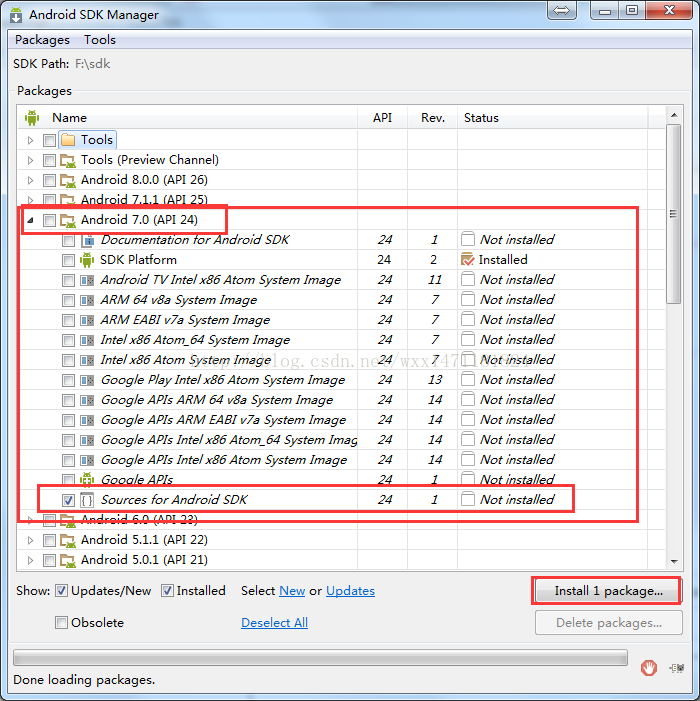This screenshot has width=700, height=701.
Task: Click the SDK Platform android icon
Action: pyautogui.click(x=87, y=260)
